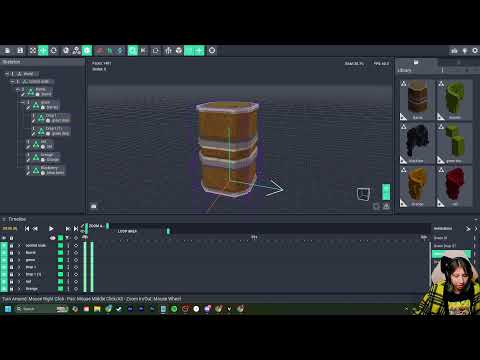Screen dimensions: 480x360
Task: Click the filter funnel icon in timeline header
Action: tap(67, 238)
